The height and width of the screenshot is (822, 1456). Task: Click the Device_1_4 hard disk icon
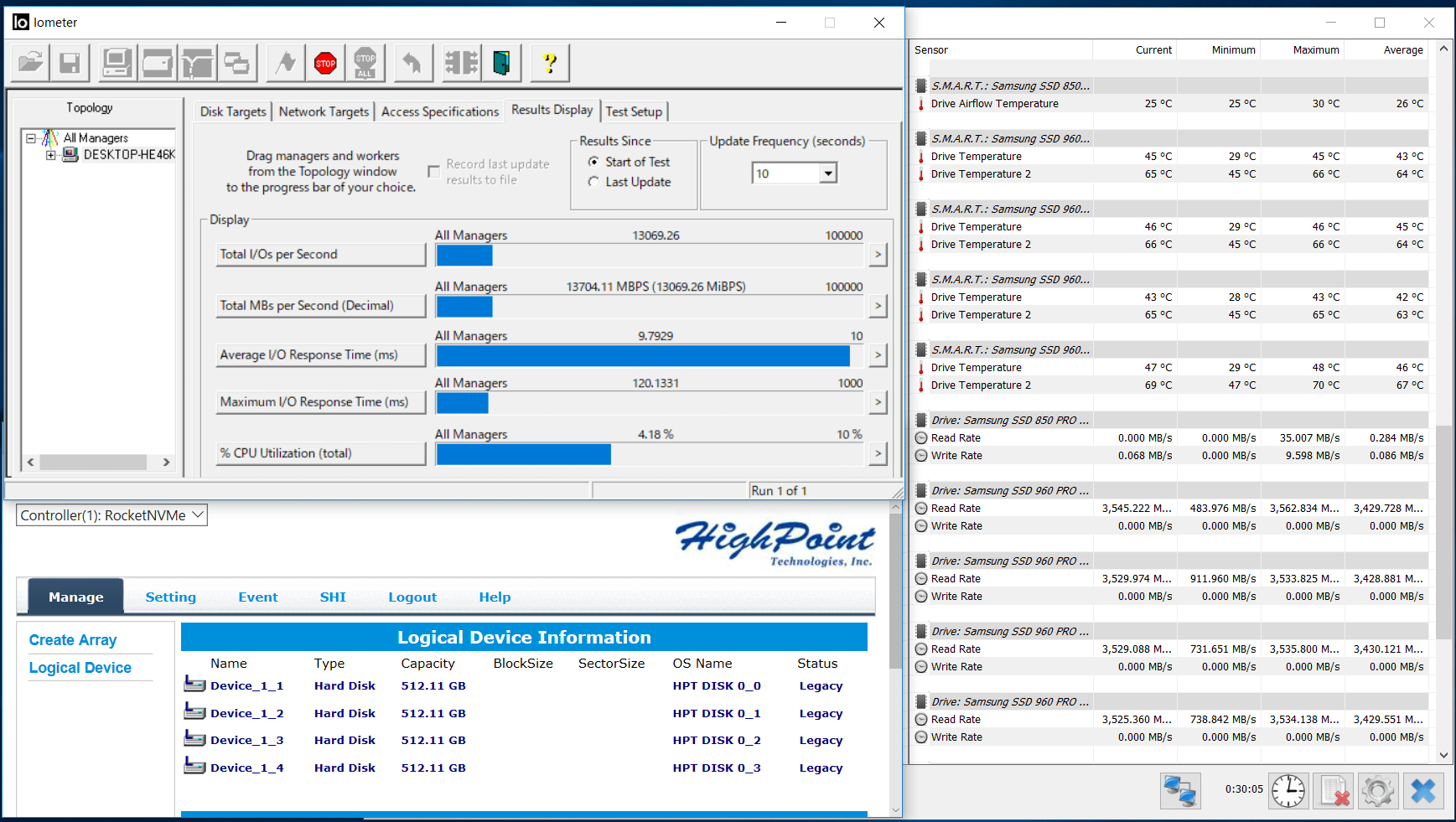(194, 767)
